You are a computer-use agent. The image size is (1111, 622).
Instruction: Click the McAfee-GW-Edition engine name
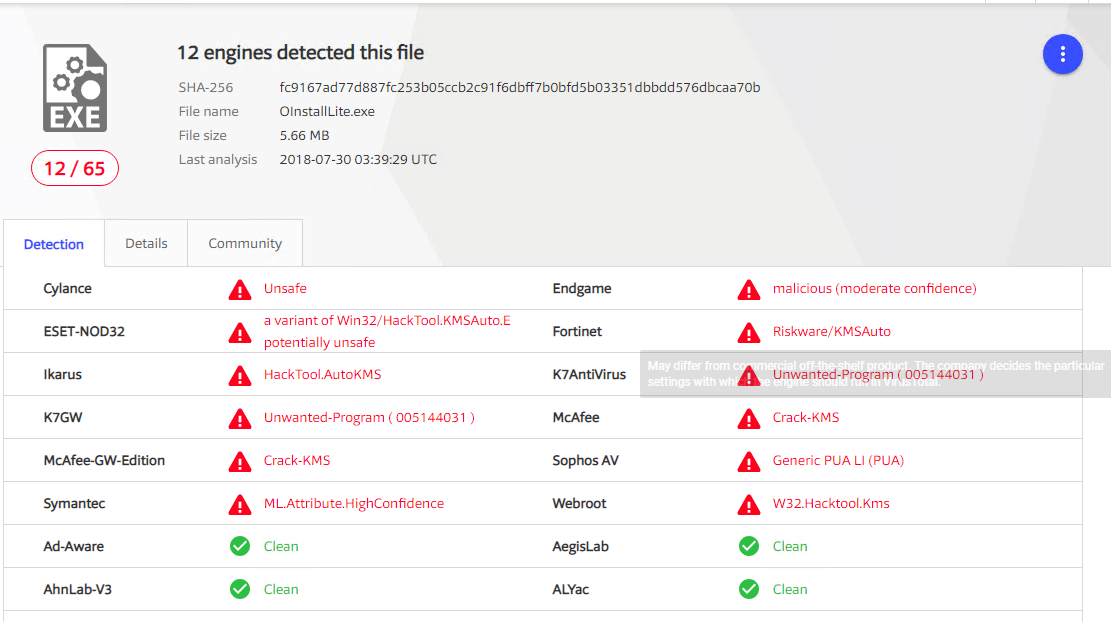coord(104,460)
